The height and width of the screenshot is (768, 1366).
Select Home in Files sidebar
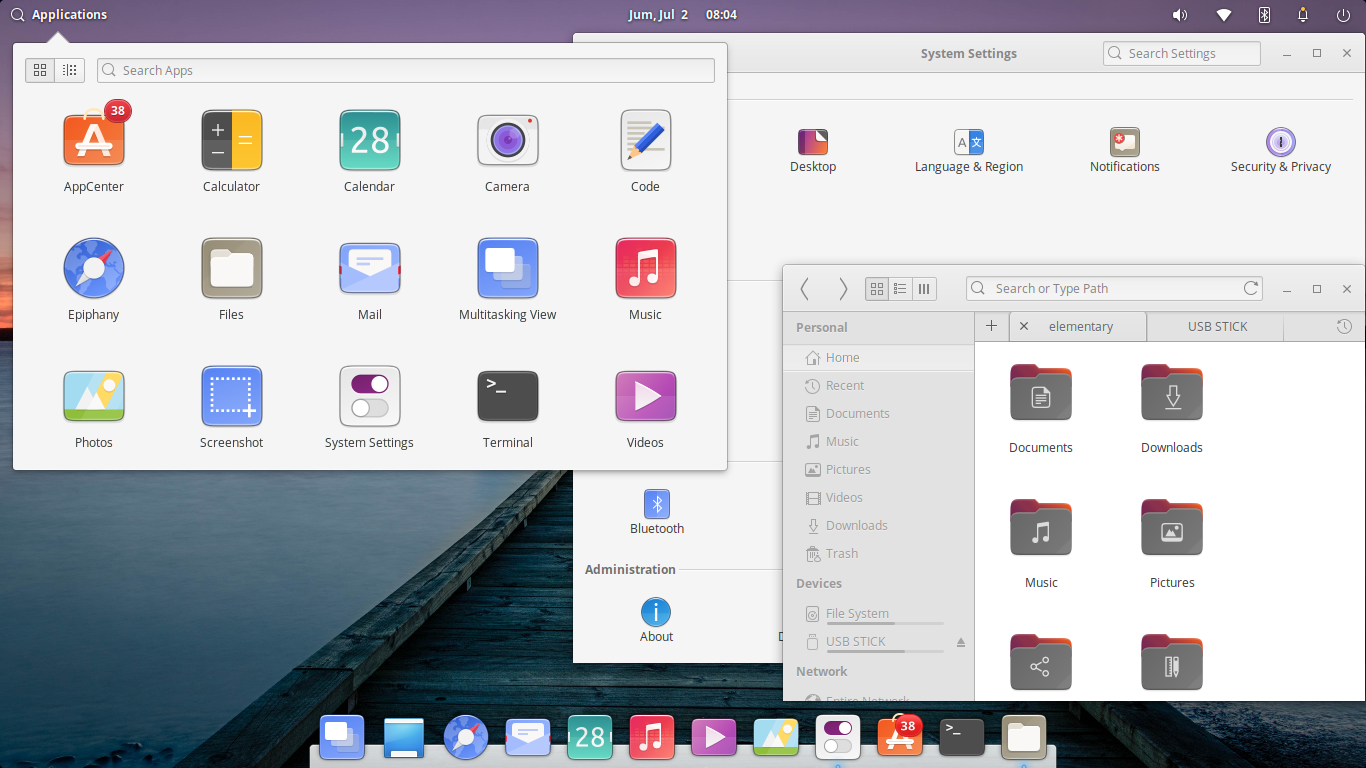click(879, 358)
